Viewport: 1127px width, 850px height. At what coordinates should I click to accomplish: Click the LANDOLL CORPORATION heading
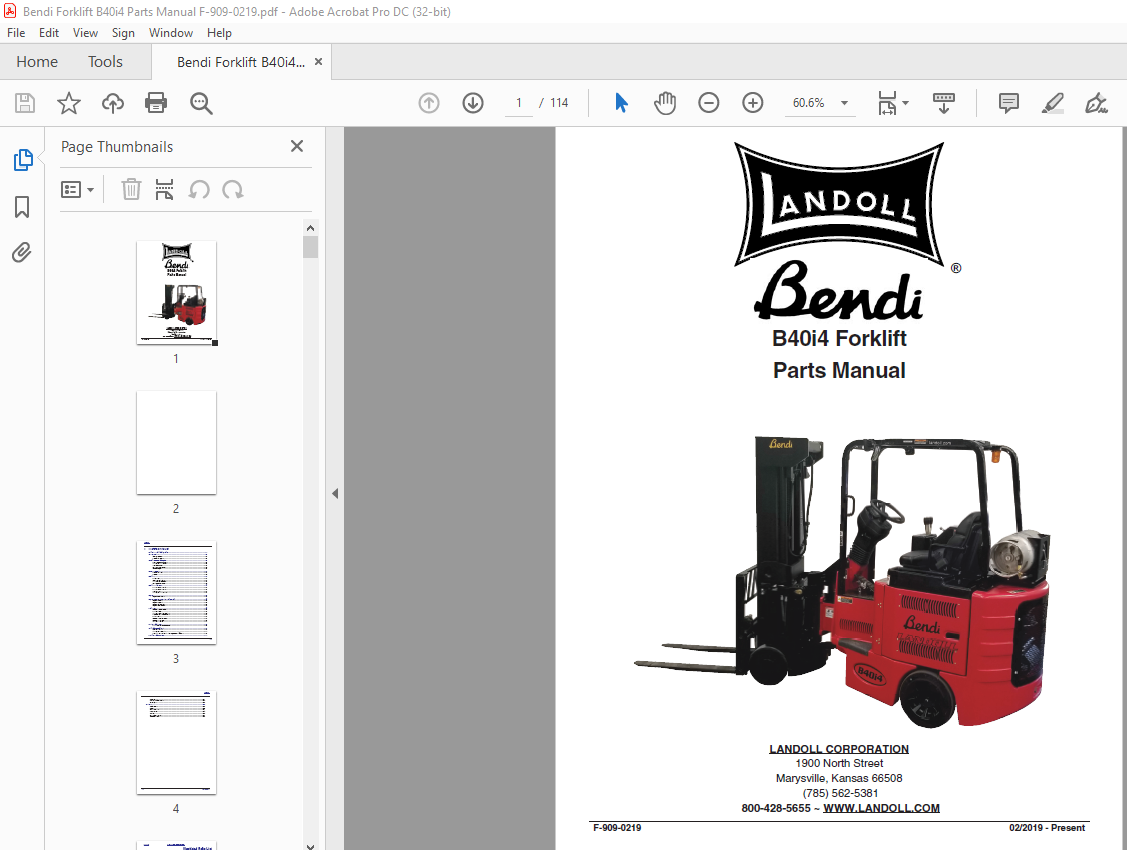839,749
